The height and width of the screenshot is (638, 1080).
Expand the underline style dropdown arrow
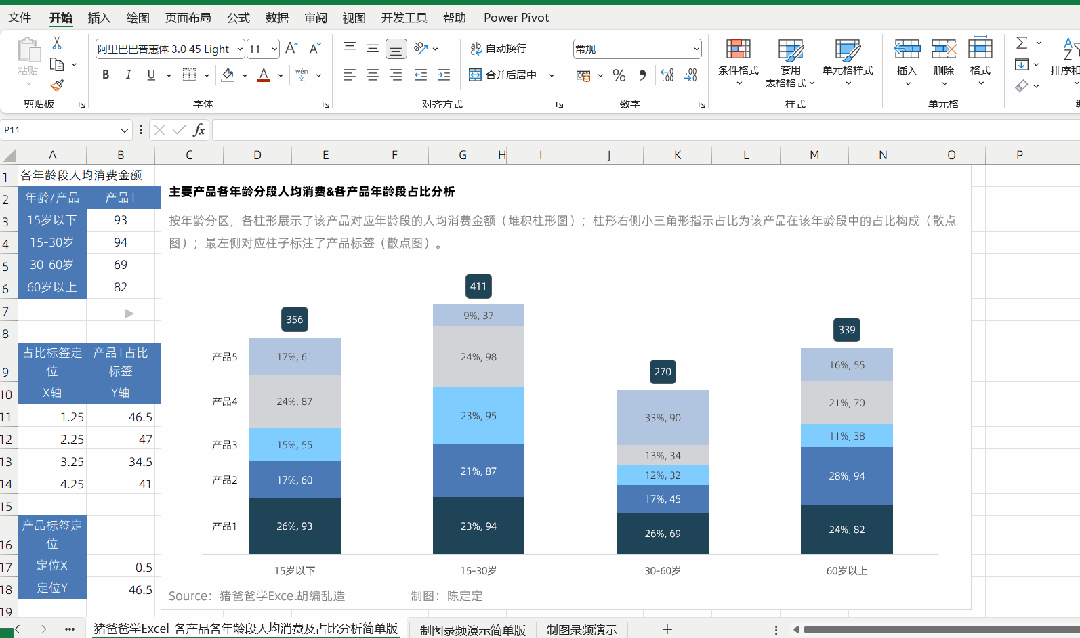168,75
